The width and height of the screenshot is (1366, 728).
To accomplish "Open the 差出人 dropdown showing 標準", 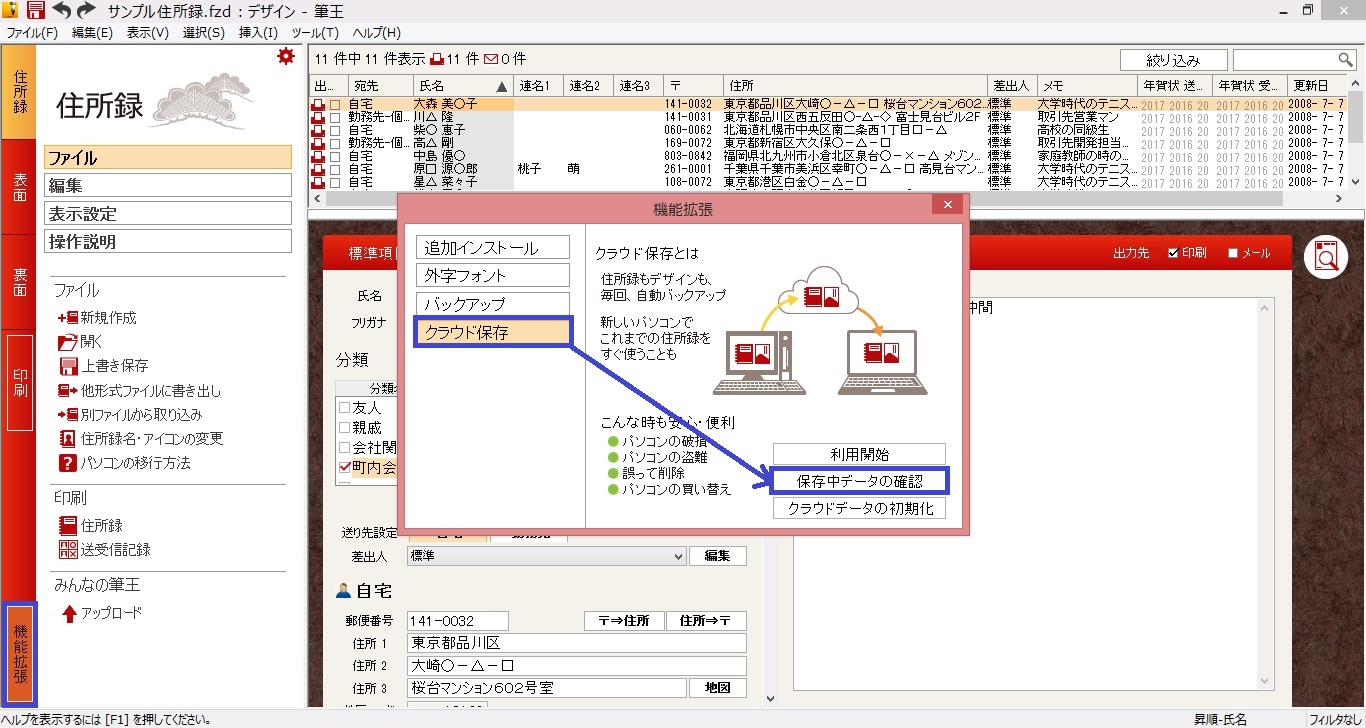I will pyautogui.click(x=546, y=556).
